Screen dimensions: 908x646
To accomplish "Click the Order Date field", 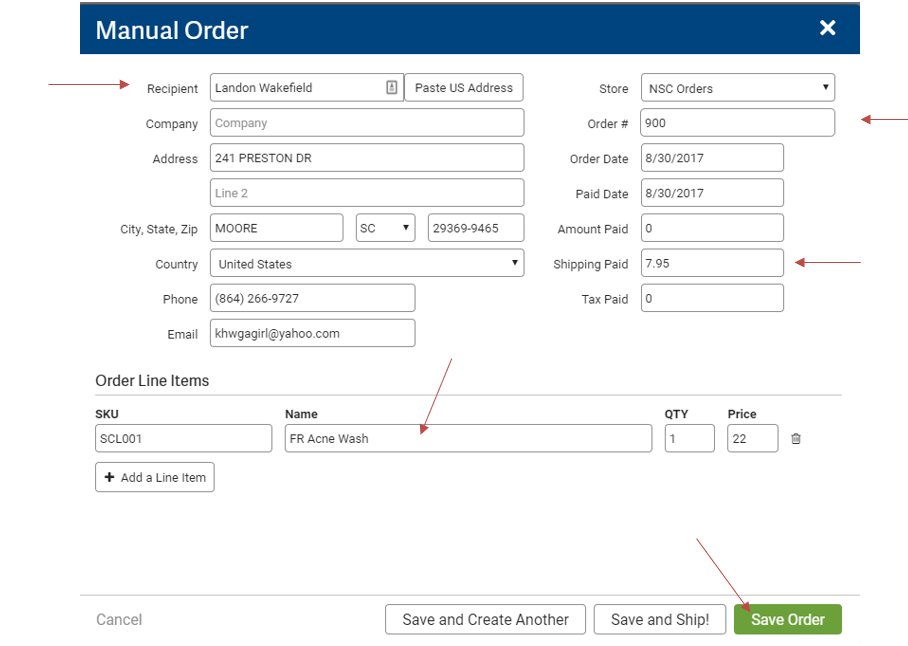I will pyautogui.click(x=712, y=158).
